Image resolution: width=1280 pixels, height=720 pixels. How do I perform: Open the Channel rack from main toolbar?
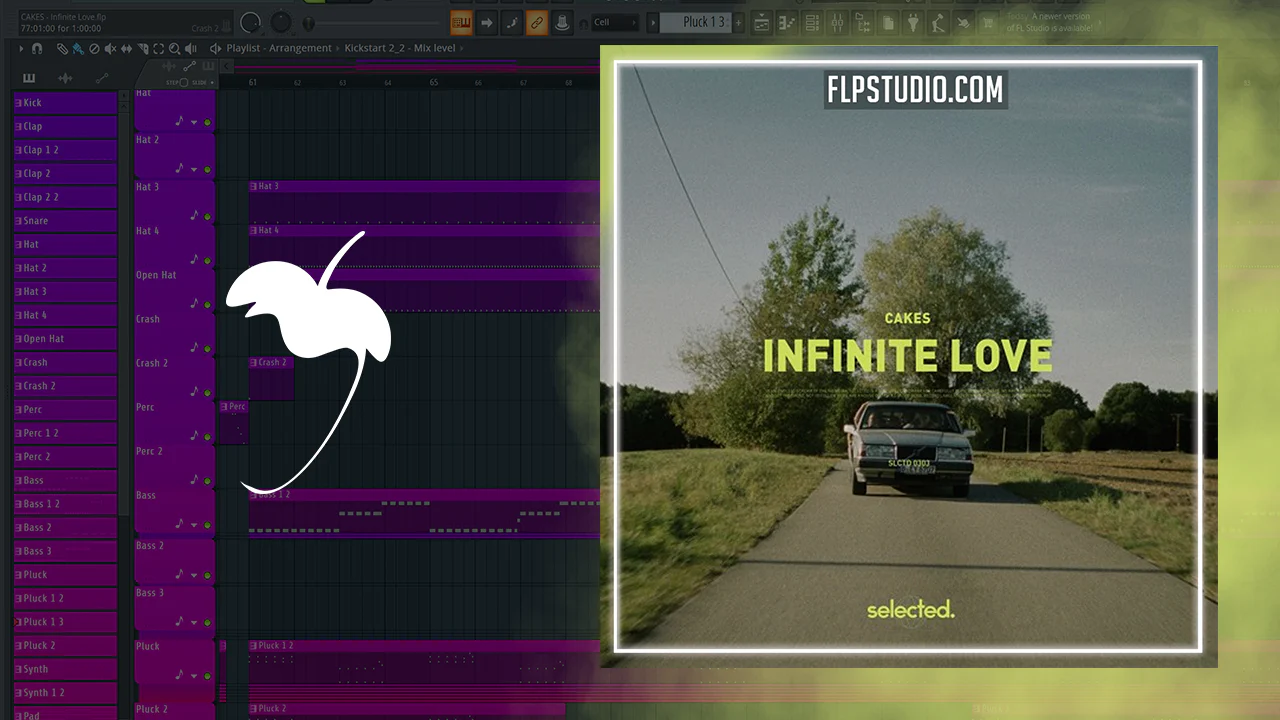(812, 22)
